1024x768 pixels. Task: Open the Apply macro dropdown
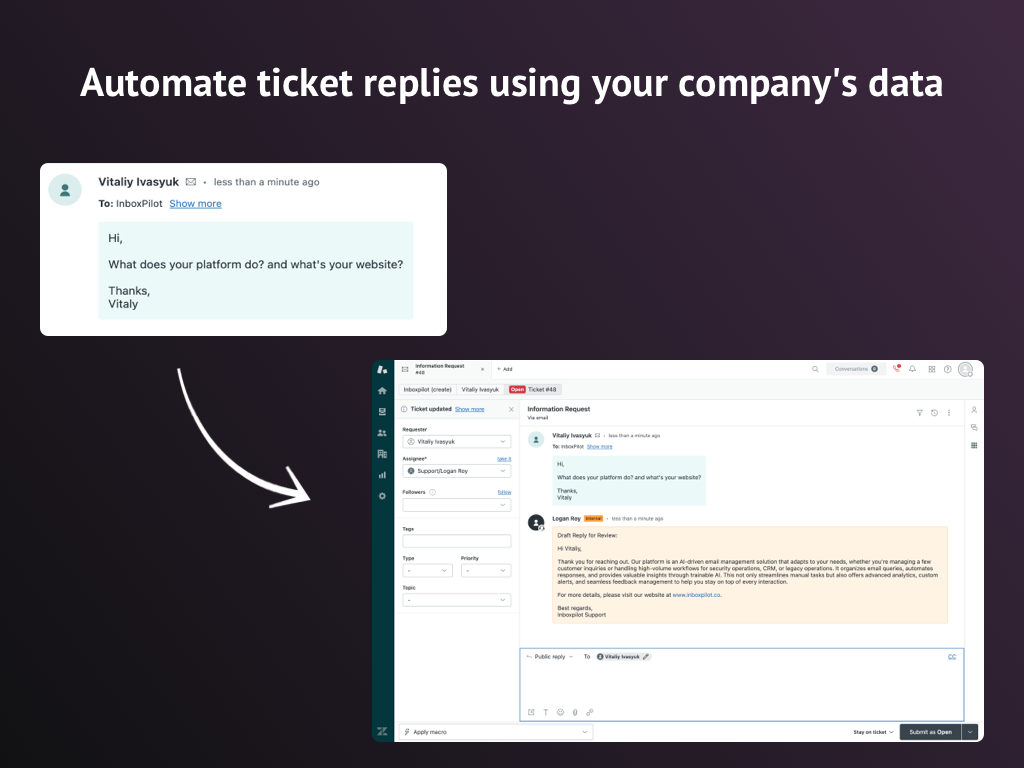coord(496,732)
